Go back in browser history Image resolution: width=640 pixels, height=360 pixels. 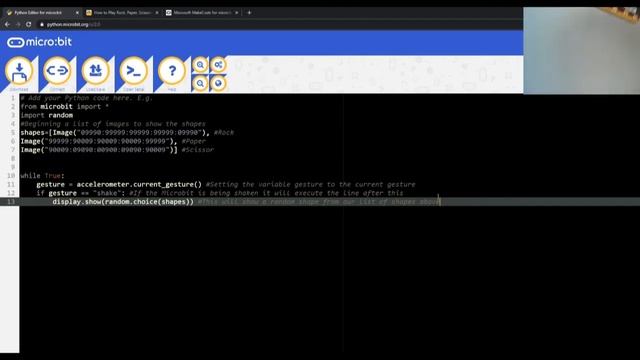7,24
